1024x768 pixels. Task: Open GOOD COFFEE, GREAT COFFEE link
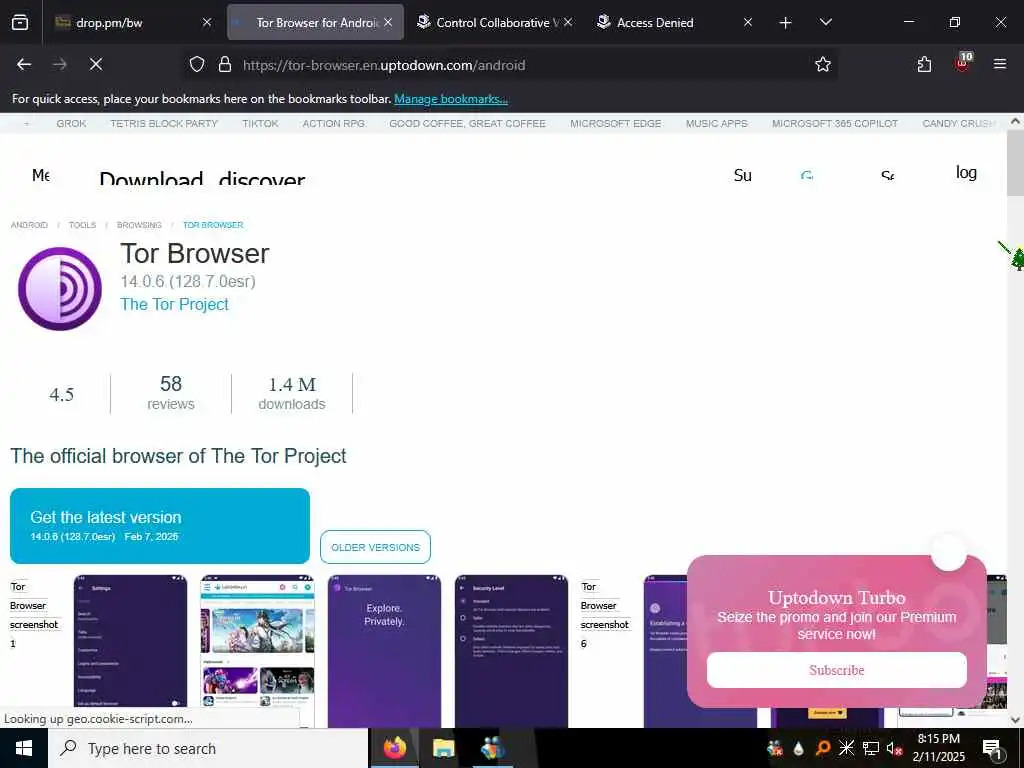[467, 123]
